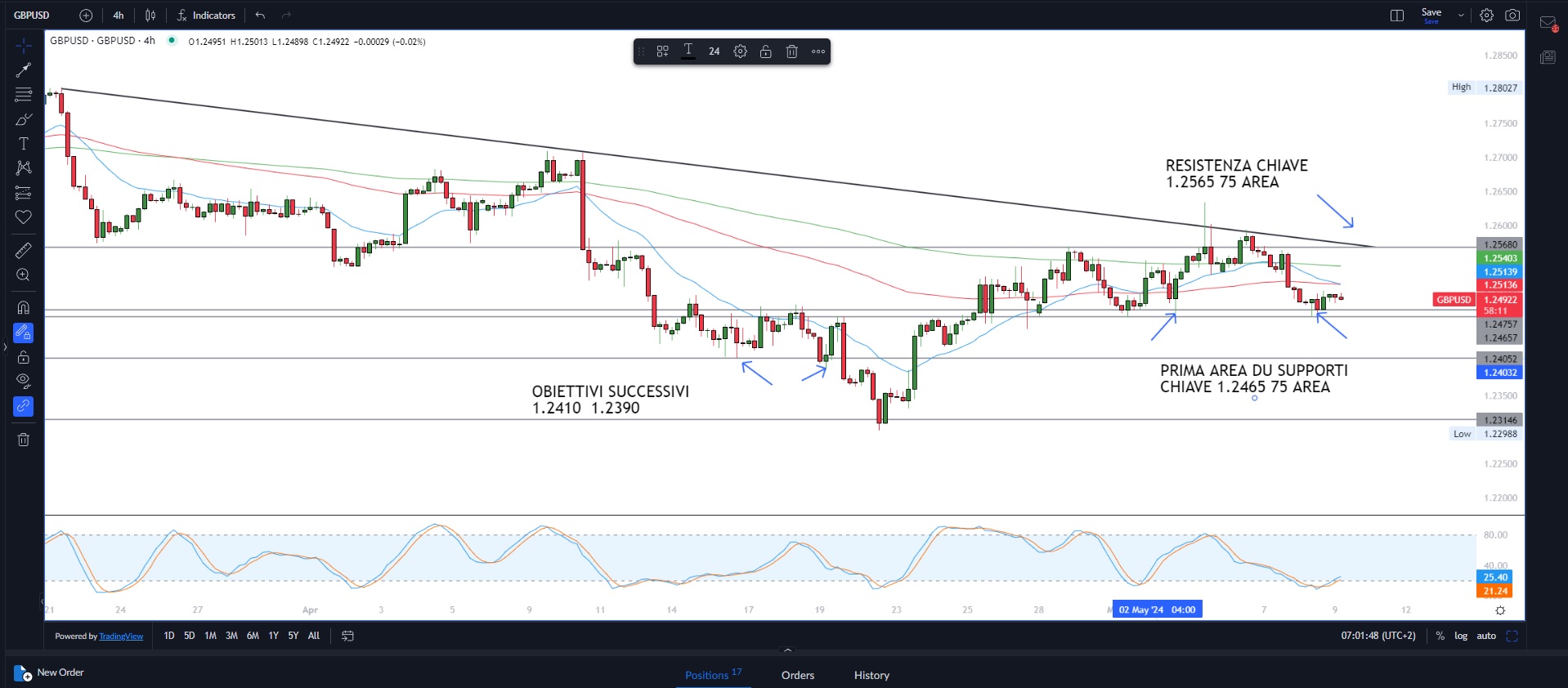Change text color in floating toolbar

pyautogui.click(x=688, y=51)
